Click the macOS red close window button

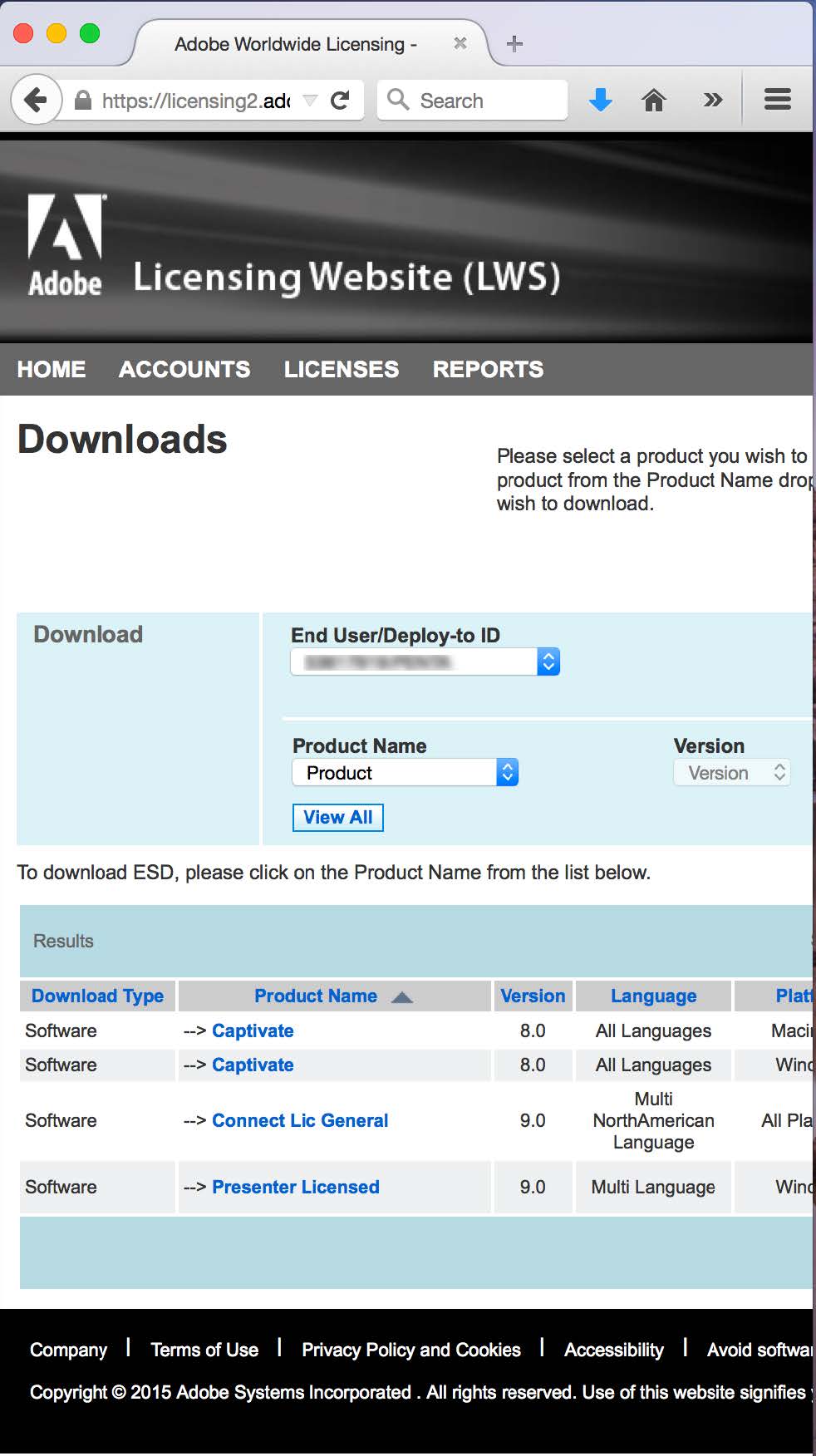click(x=23, y=33)
